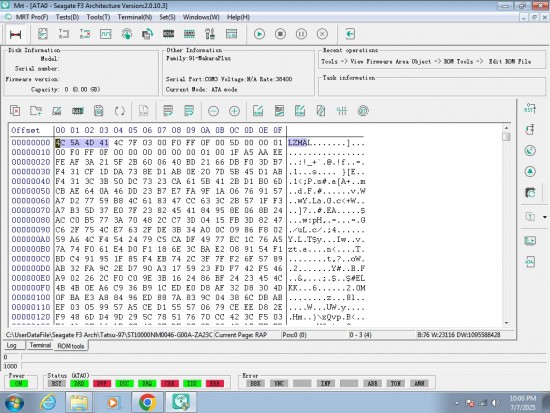Switch to the Terminal tab
The image size is (550, 413).
(40, 345)
